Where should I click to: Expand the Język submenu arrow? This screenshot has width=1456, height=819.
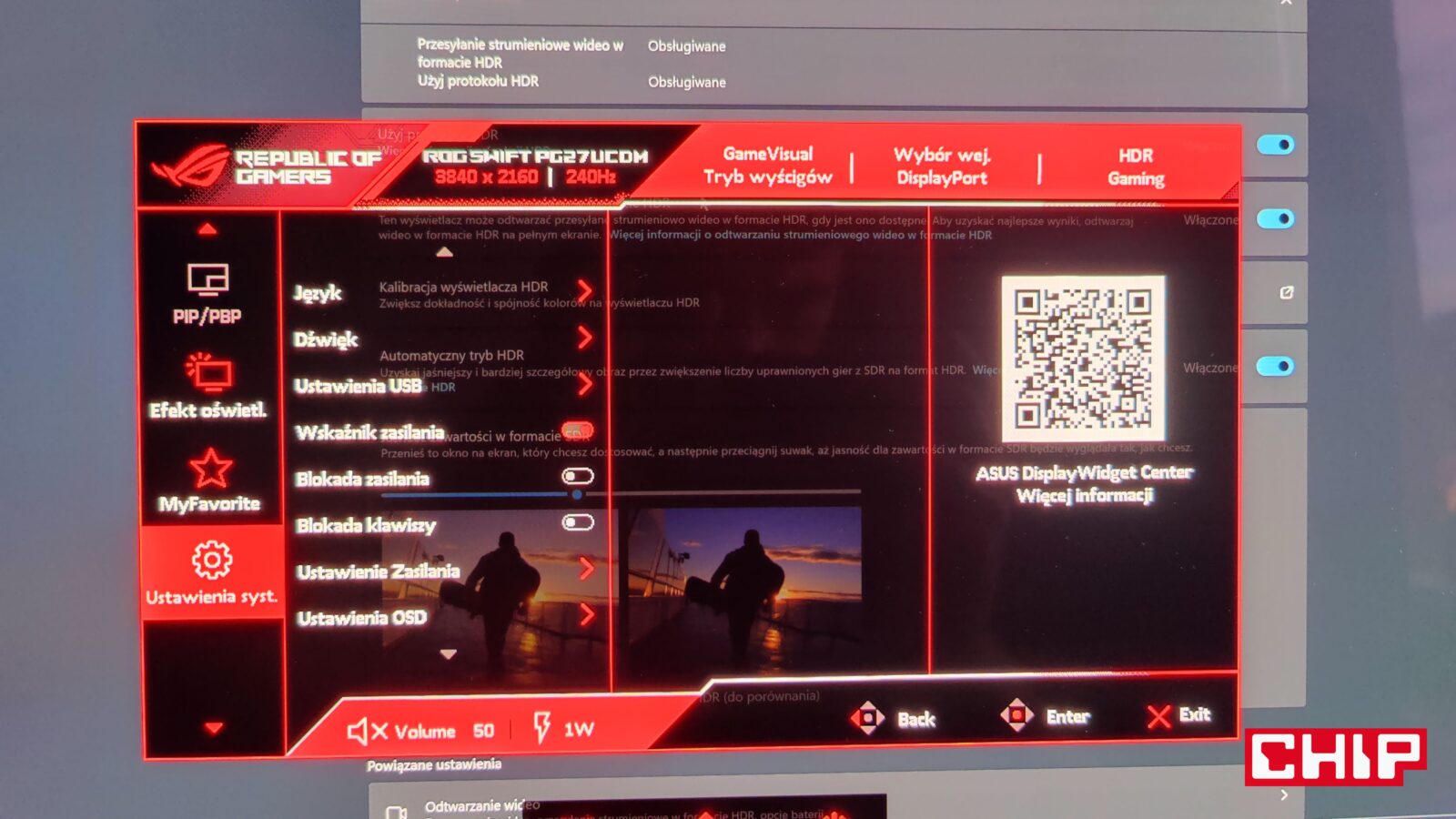click(x=585, y=291)
